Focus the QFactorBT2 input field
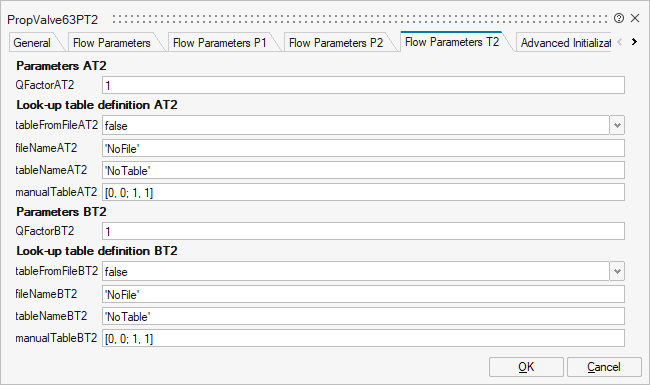This screenshot has height=385, width=650. [x=363, y=231]
